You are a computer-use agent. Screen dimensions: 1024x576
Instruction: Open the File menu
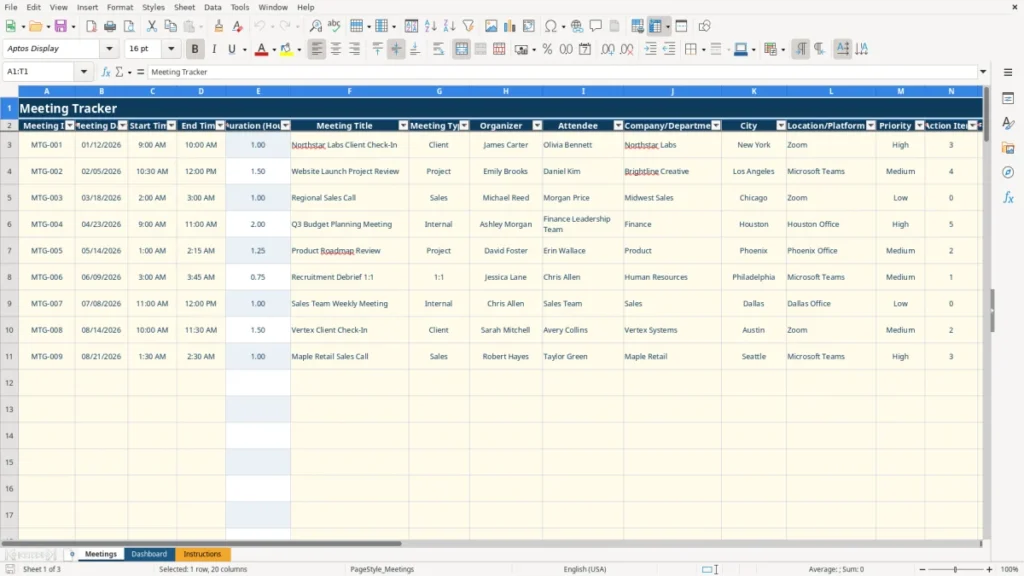11,7
